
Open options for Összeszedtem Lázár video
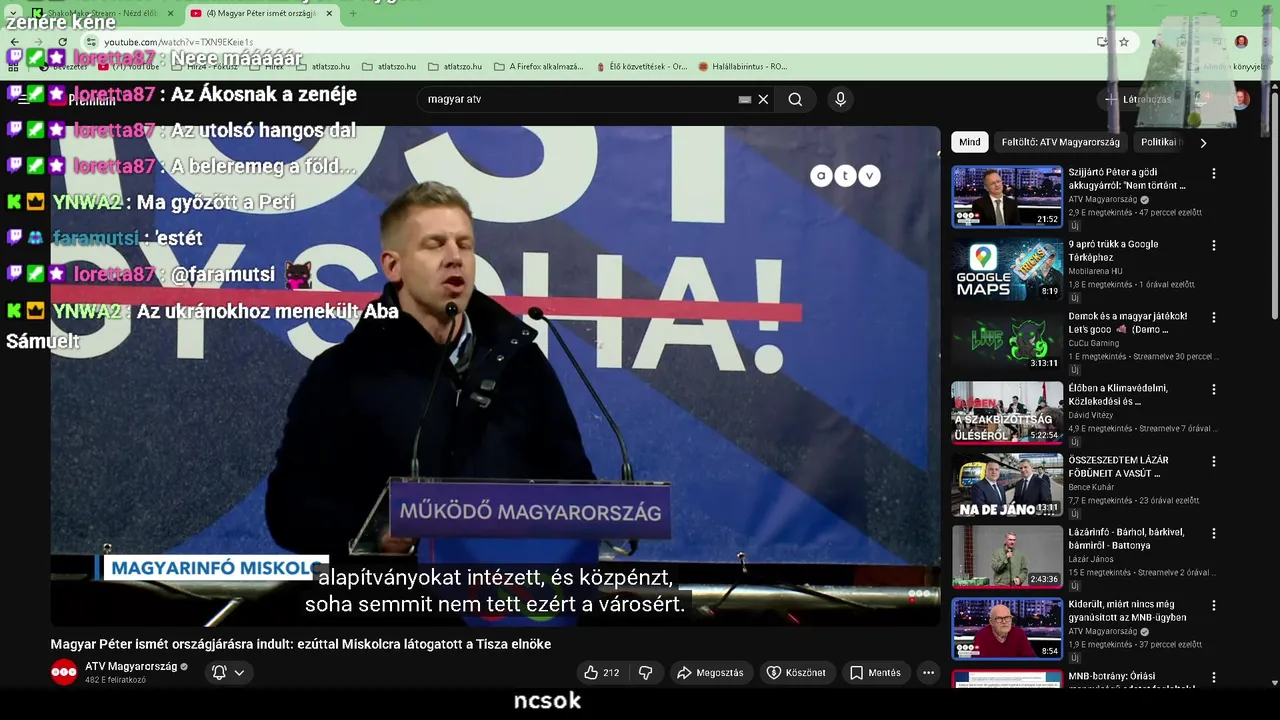click(x=1214, y=461)
